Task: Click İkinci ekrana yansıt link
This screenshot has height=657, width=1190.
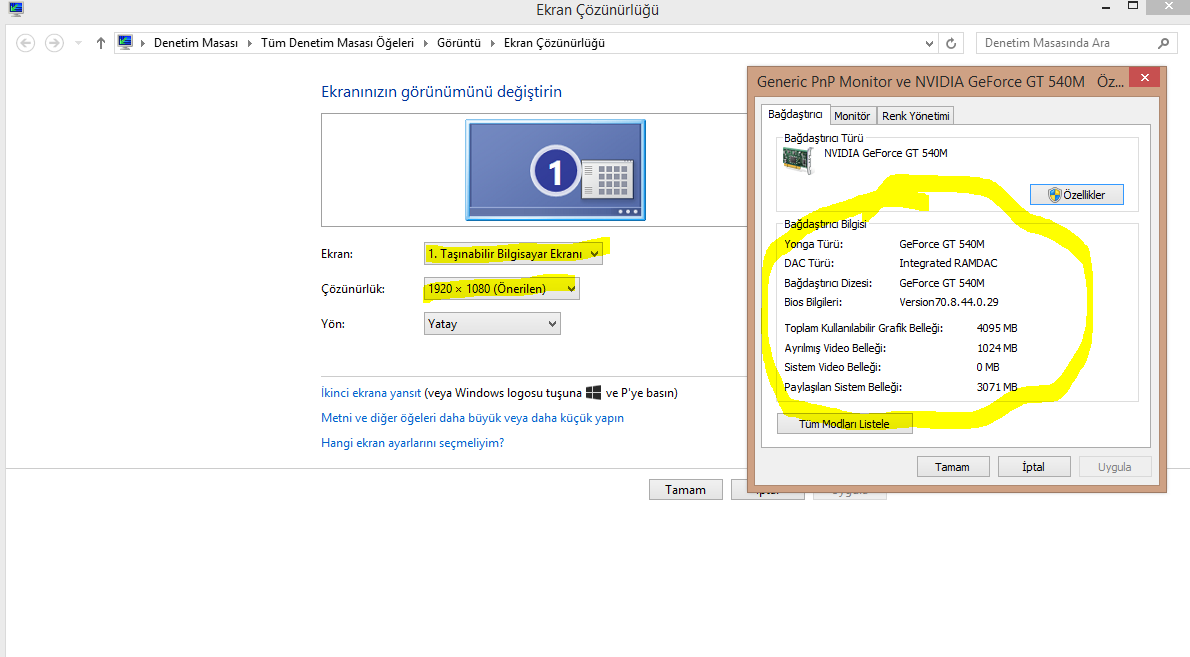Action: click(x=370, y=393)
